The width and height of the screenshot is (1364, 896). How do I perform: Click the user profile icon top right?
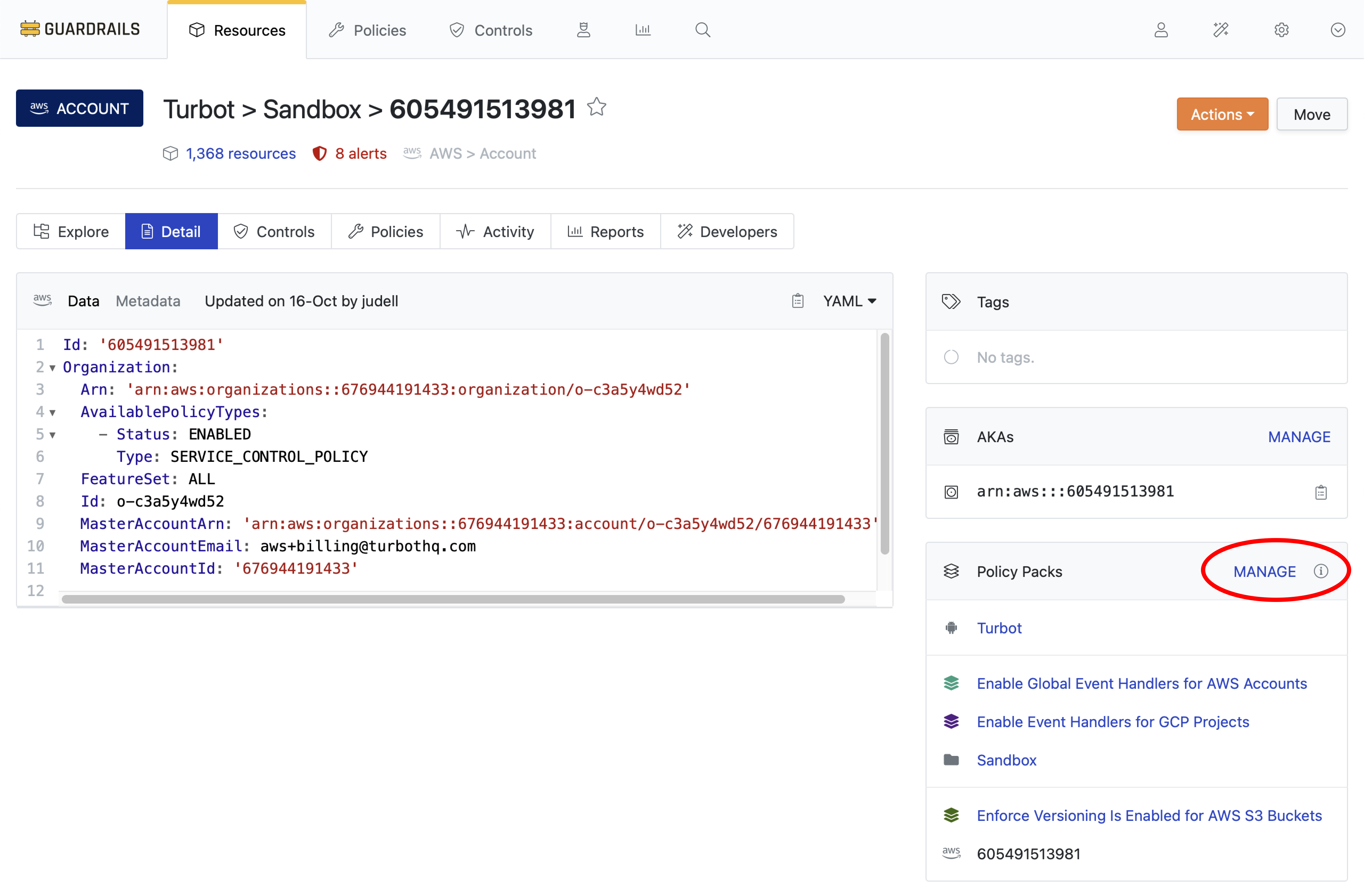point(1161,30)
